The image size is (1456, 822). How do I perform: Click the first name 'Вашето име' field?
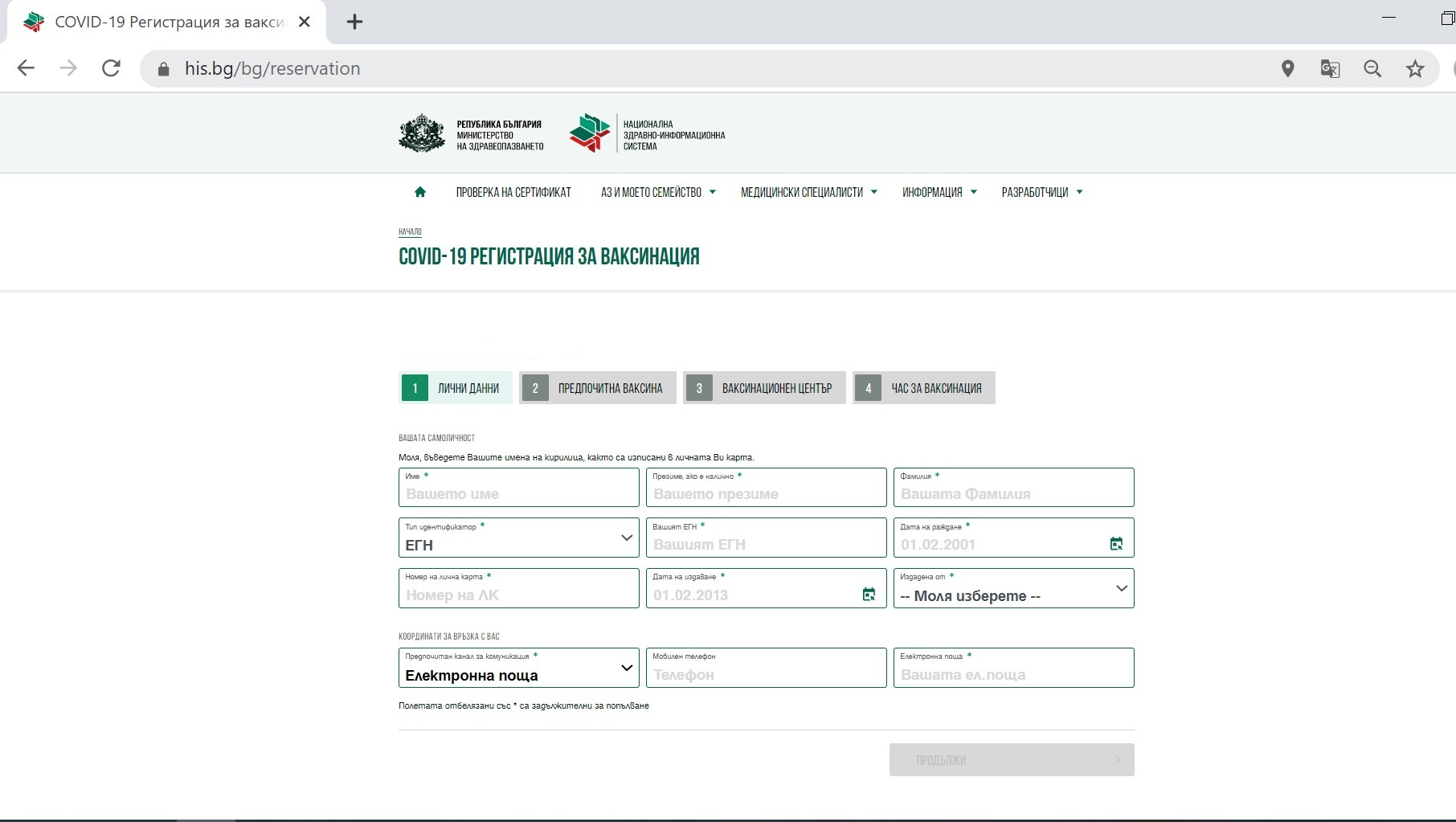tap(518, 493)
